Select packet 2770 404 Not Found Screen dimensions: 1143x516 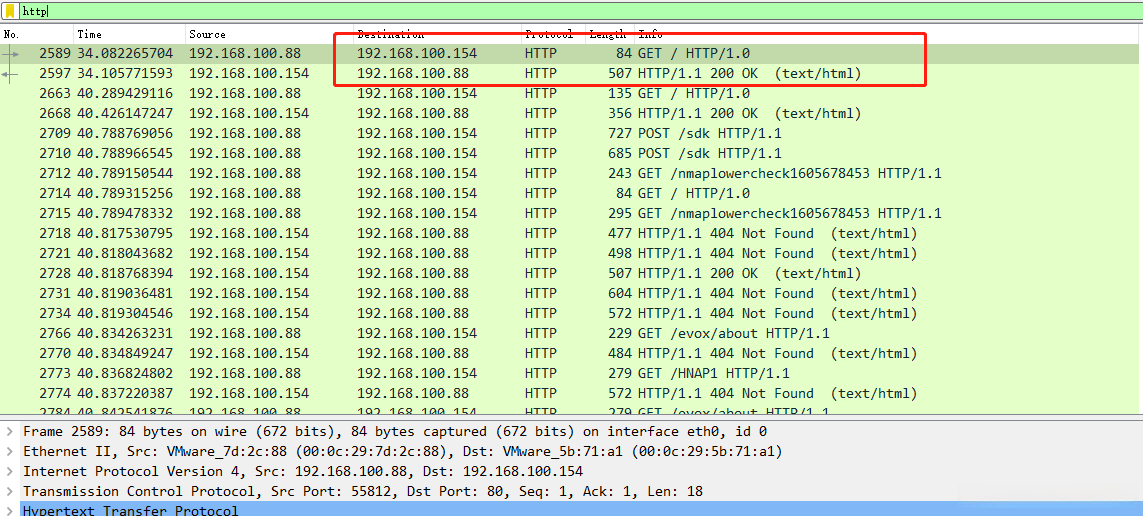(570, 353)
